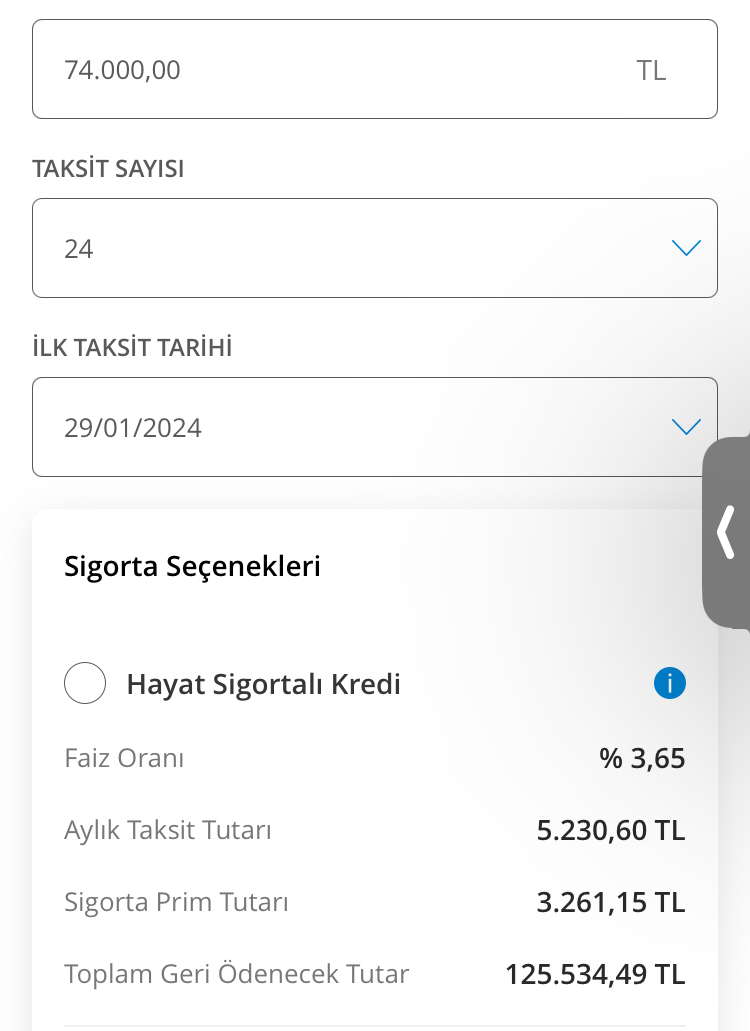The image size is (750, 1031).
Task: Click the İLK TAKSİT TARİHİ field label
Action: (132, 347)
